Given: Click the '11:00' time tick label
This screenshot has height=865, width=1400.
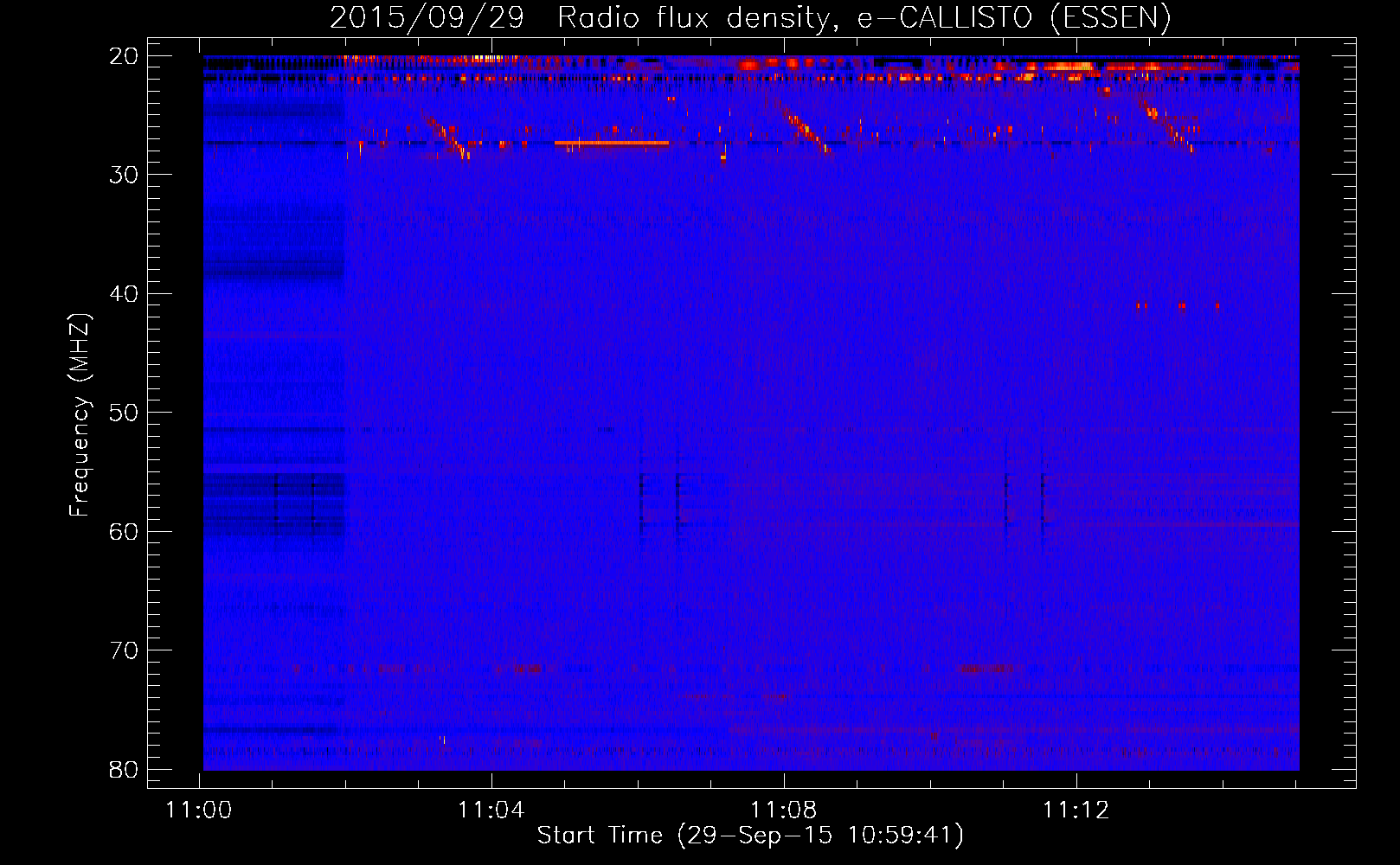Looking at the screenshot, I should click(x=199, y=811).
